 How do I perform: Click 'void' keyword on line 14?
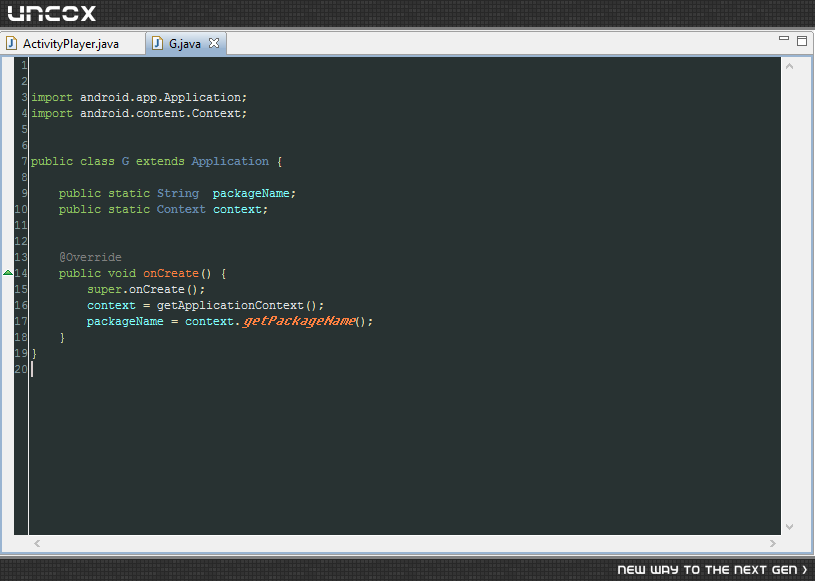click(x=122, y=274)
